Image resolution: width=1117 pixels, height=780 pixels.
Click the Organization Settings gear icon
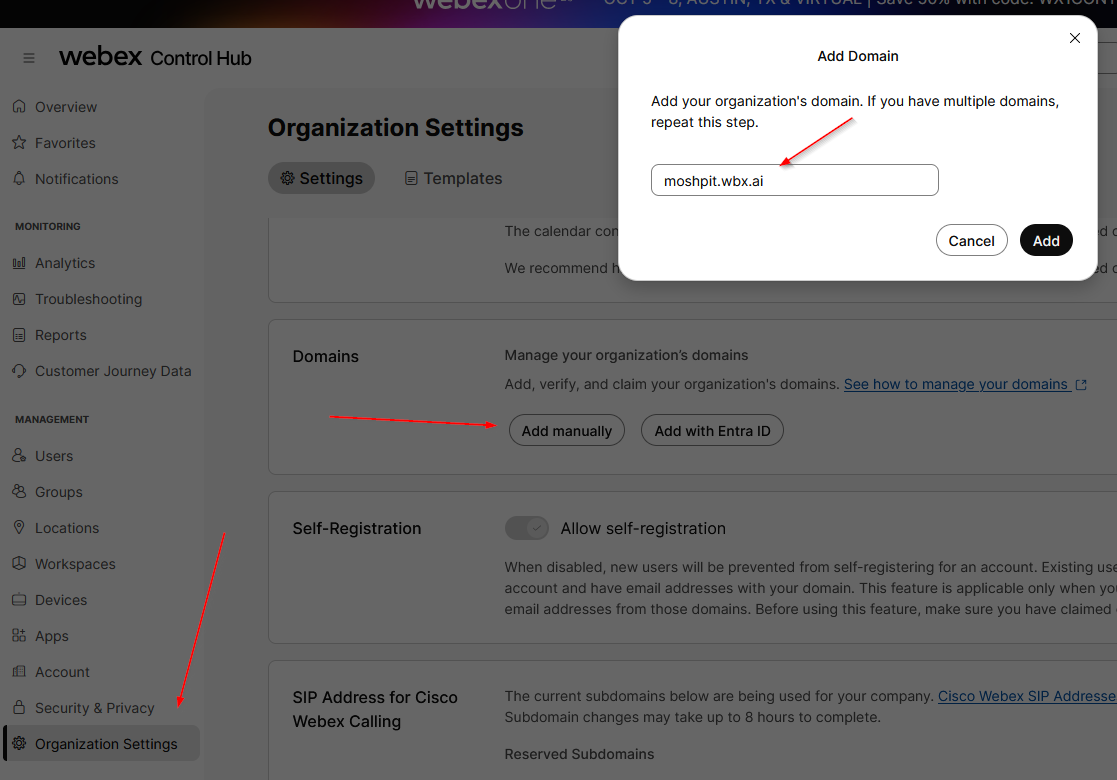tap(19, 743)
